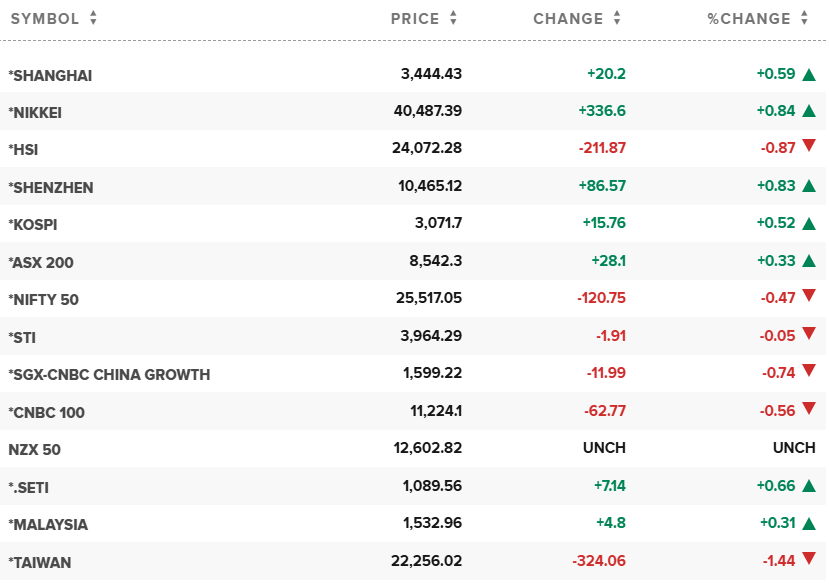The width and height of the screenshot is (829, 585).
Task: Open the NZX 50 index link
Action: (34, 450)
